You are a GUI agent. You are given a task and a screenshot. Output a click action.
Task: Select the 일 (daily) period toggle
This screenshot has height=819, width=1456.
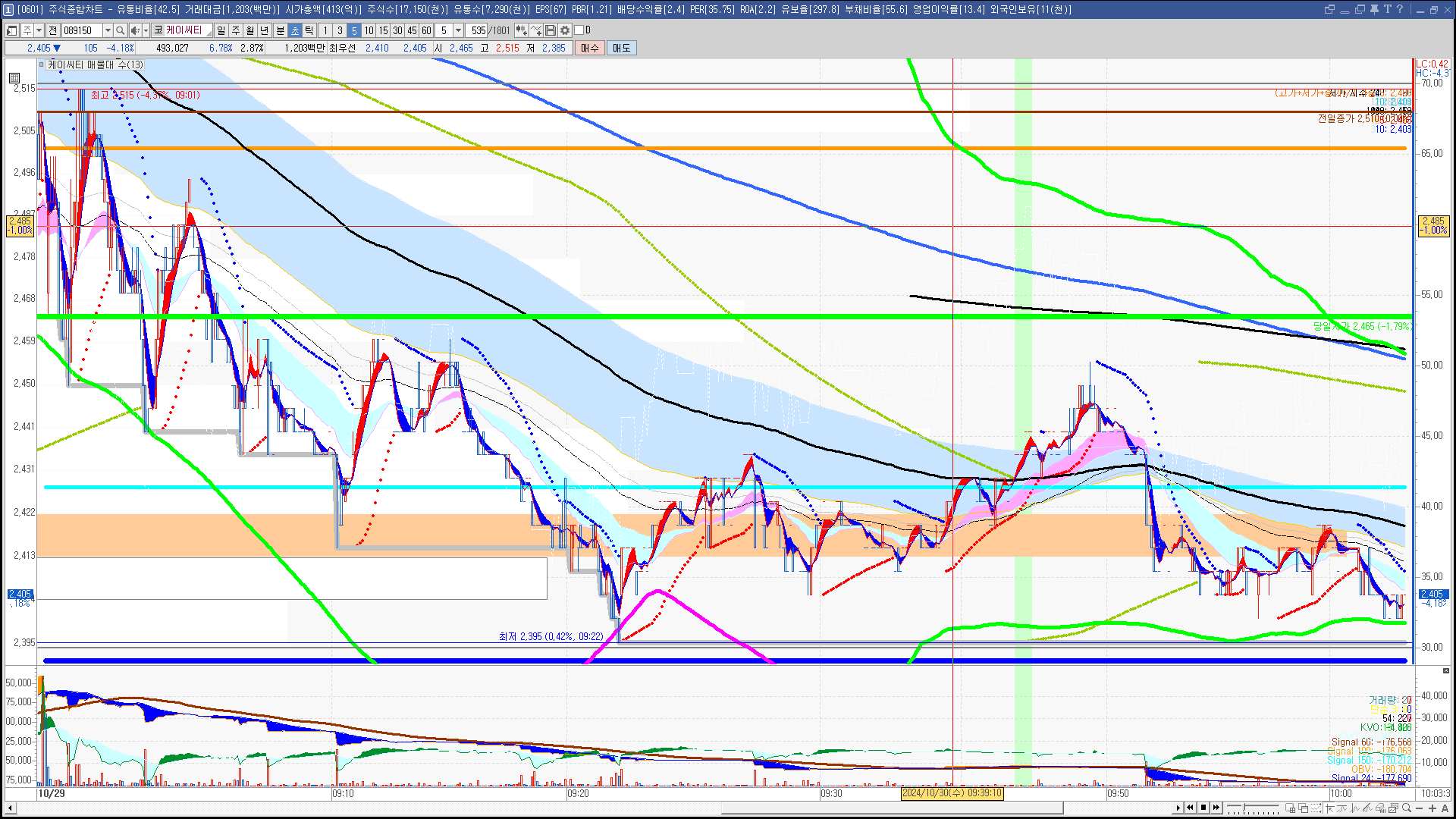221,30
